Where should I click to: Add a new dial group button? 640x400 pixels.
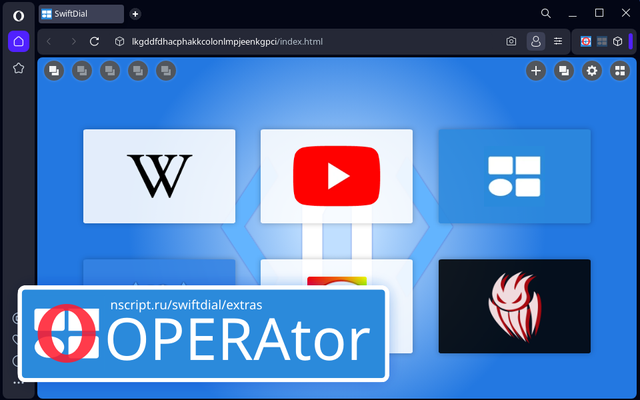tap(564, 71)
